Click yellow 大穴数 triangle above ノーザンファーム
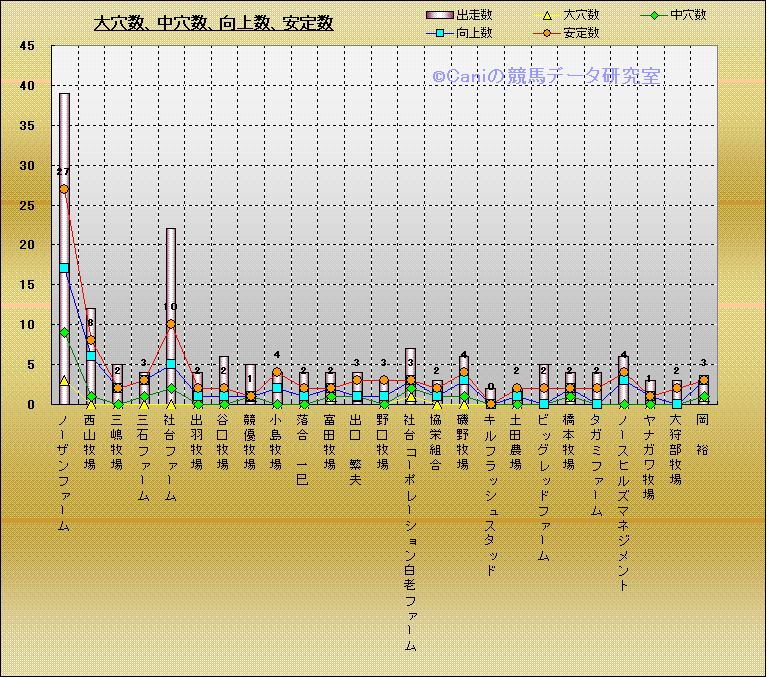 (x=64, y=380)
